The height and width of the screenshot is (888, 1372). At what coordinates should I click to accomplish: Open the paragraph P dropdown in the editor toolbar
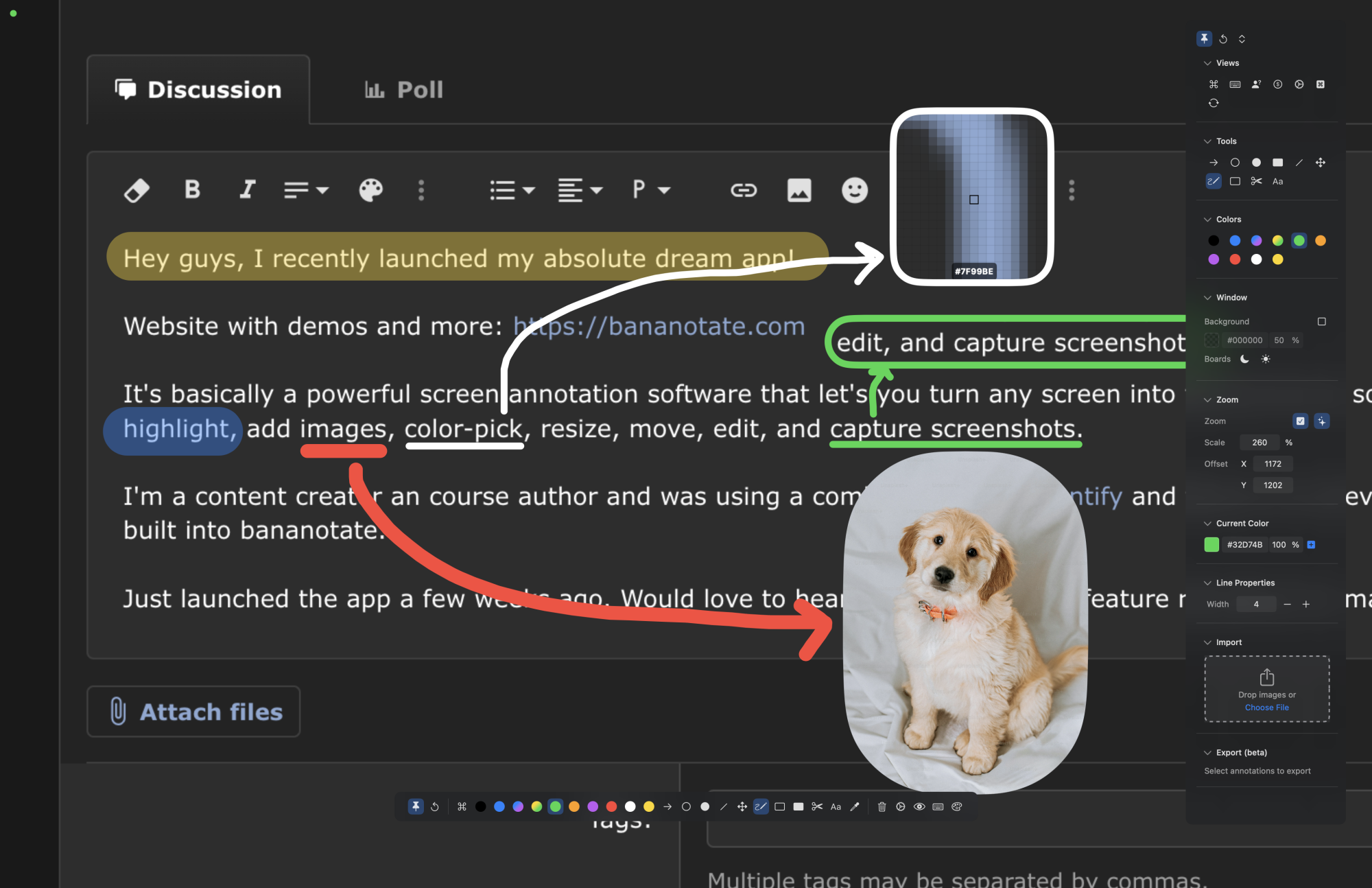pyautogui.click(x=651, y=189)
